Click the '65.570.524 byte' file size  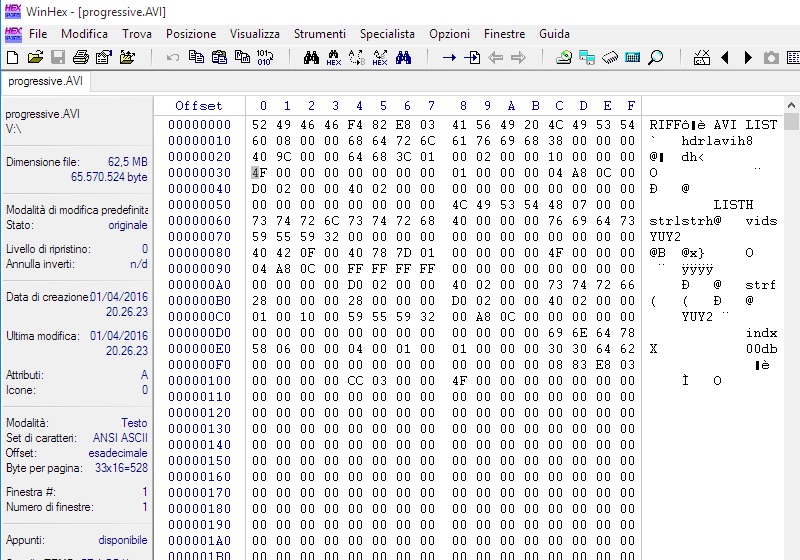tap(109, 177)
